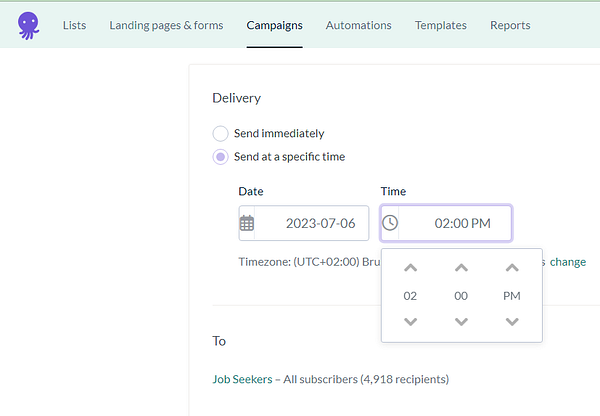
Task: Select Send at a specific time
Action: (x=221, y=157)
